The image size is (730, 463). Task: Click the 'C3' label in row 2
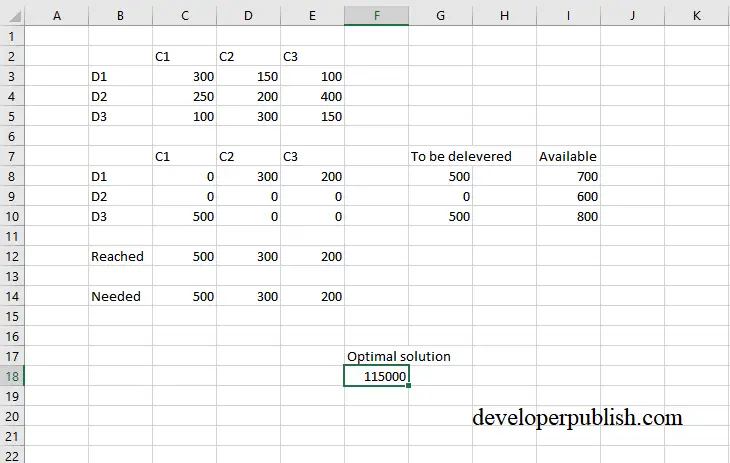tap(290, 56)
